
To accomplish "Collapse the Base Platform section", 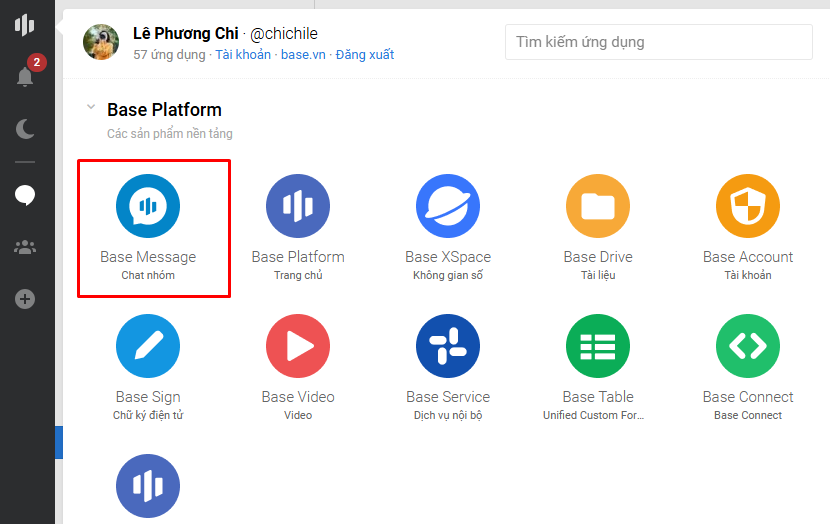I will 91,107.
